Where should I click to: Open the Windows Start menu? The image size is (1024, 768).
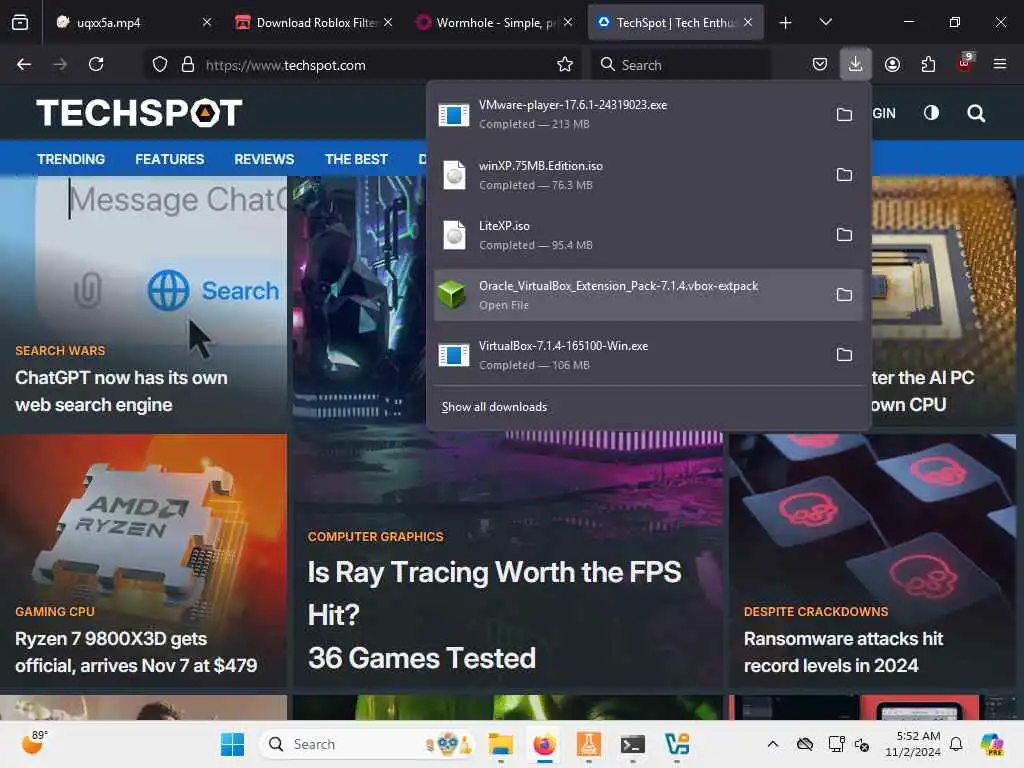pos(232,744)
